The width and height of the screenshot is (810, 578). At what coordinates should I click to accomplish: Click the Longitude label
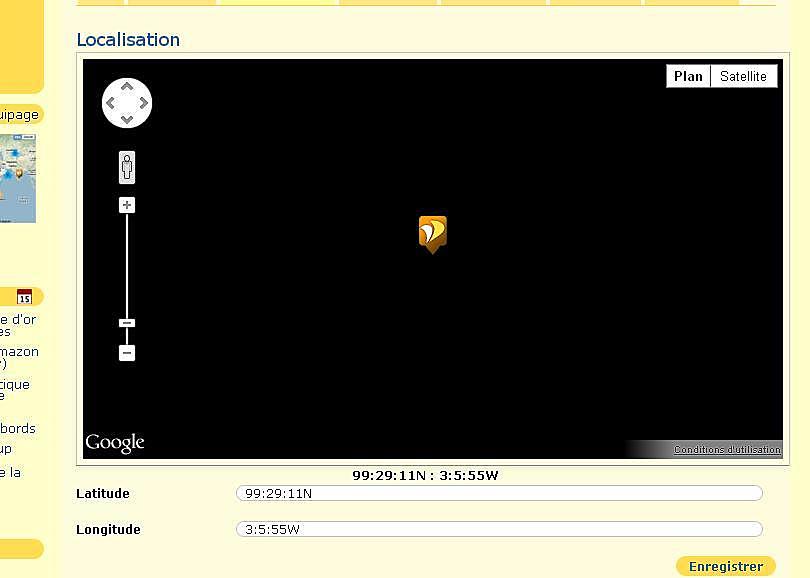tap(108, 529)
